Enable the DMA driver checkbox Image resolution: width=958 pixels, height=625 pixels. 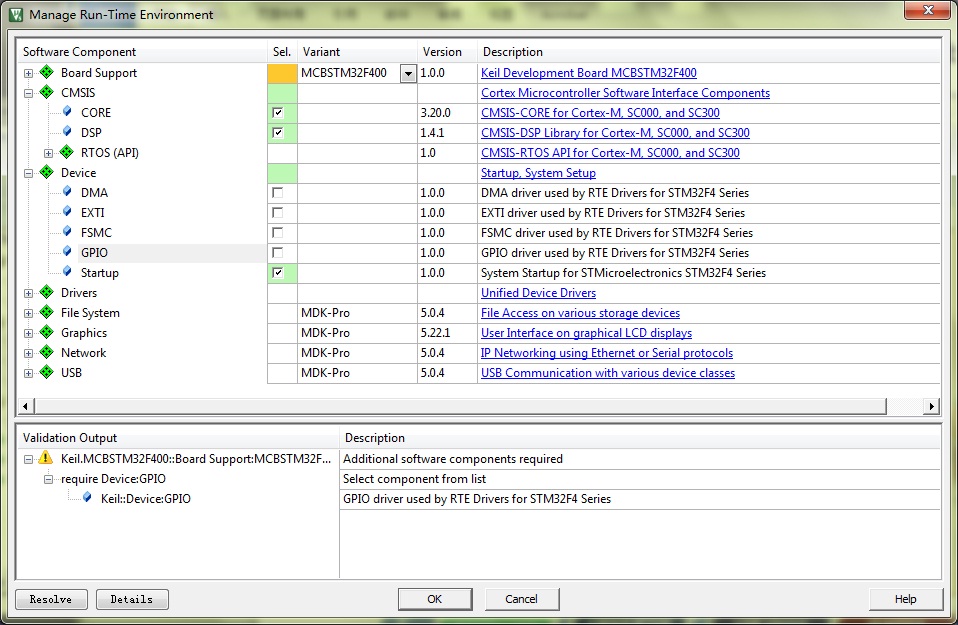pyautogui.click(x=278, y=192)
